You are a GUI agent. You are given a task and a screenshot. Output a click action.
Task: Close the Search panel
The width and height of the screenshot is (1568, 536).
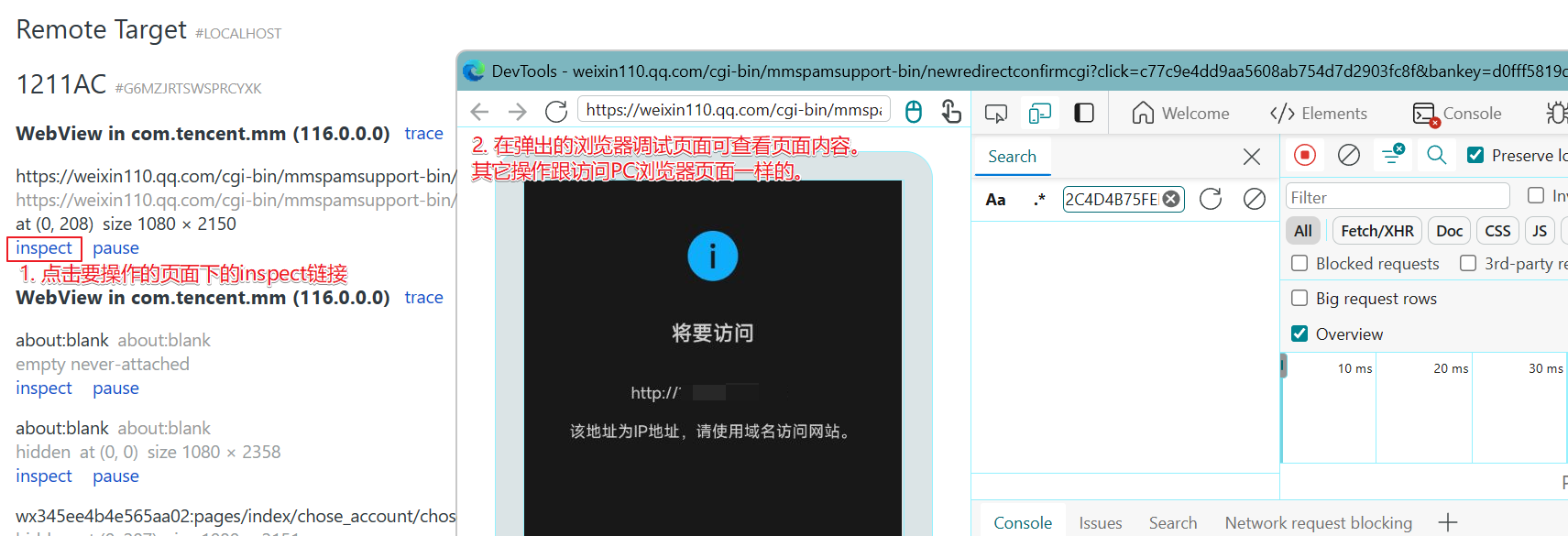tap(1252, 157)
